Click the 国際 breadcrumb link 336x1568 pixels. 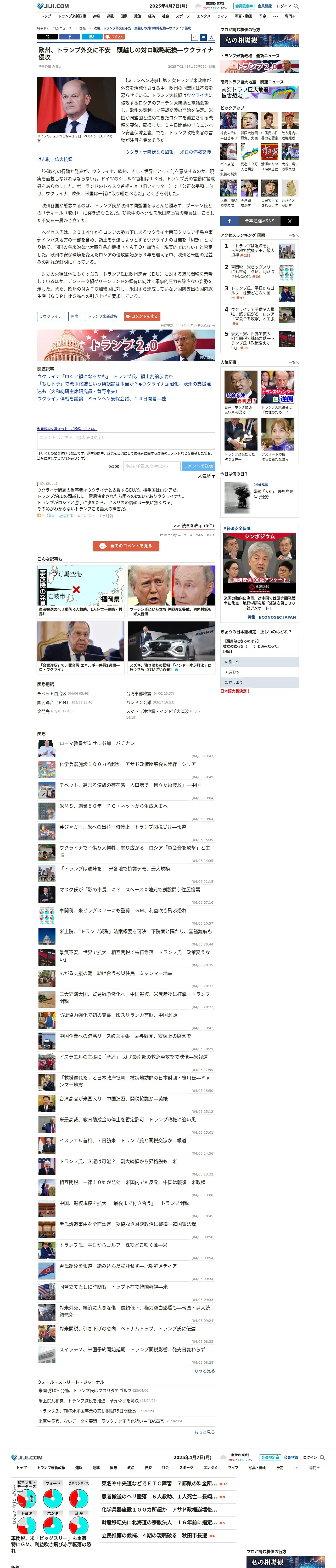click(82, 28)
